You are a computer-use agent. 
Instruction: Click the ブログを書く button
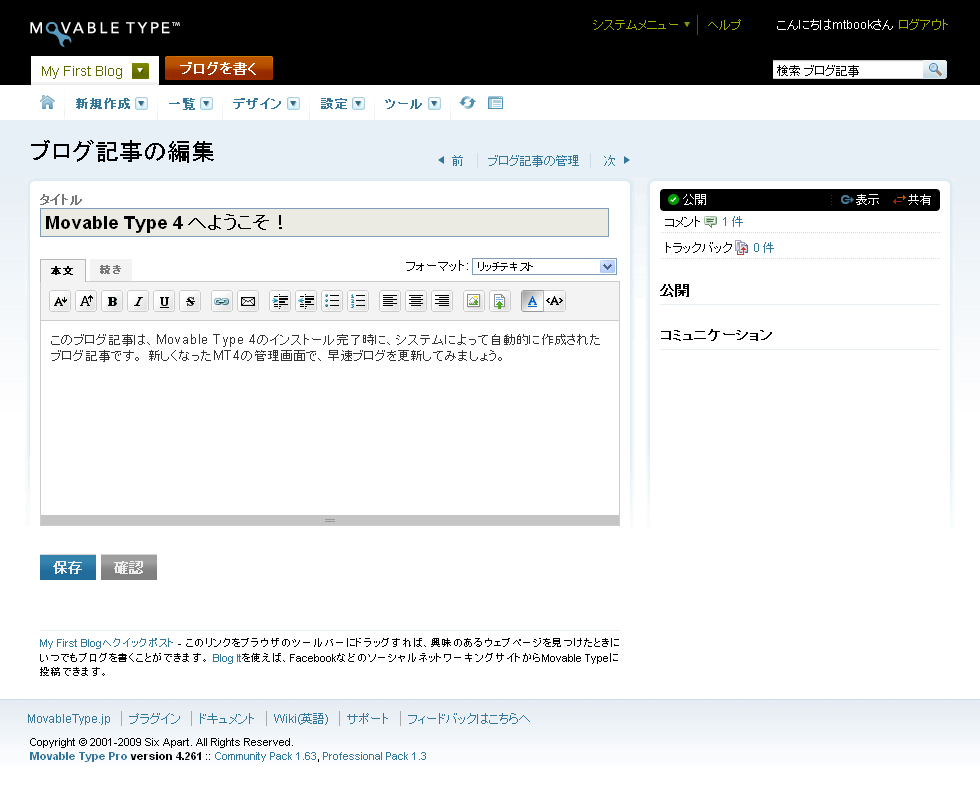pos(219,68)
